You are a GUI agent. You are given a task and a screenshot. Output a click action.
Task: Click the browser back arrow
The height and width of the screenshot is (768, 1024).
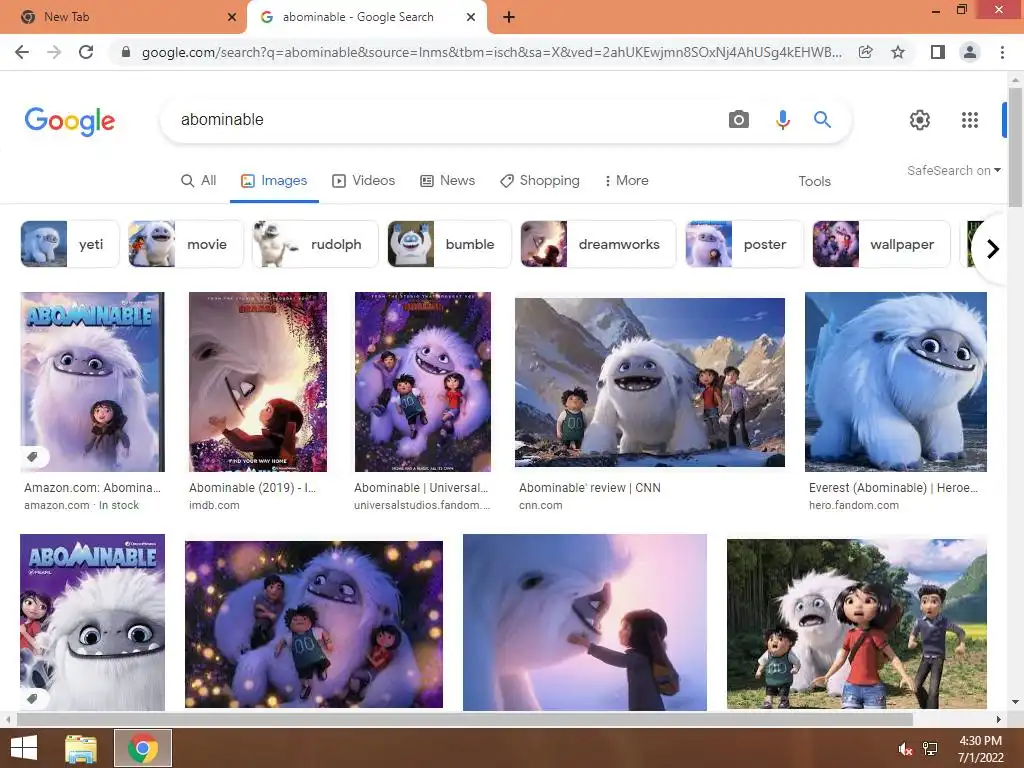click(22, 52)
